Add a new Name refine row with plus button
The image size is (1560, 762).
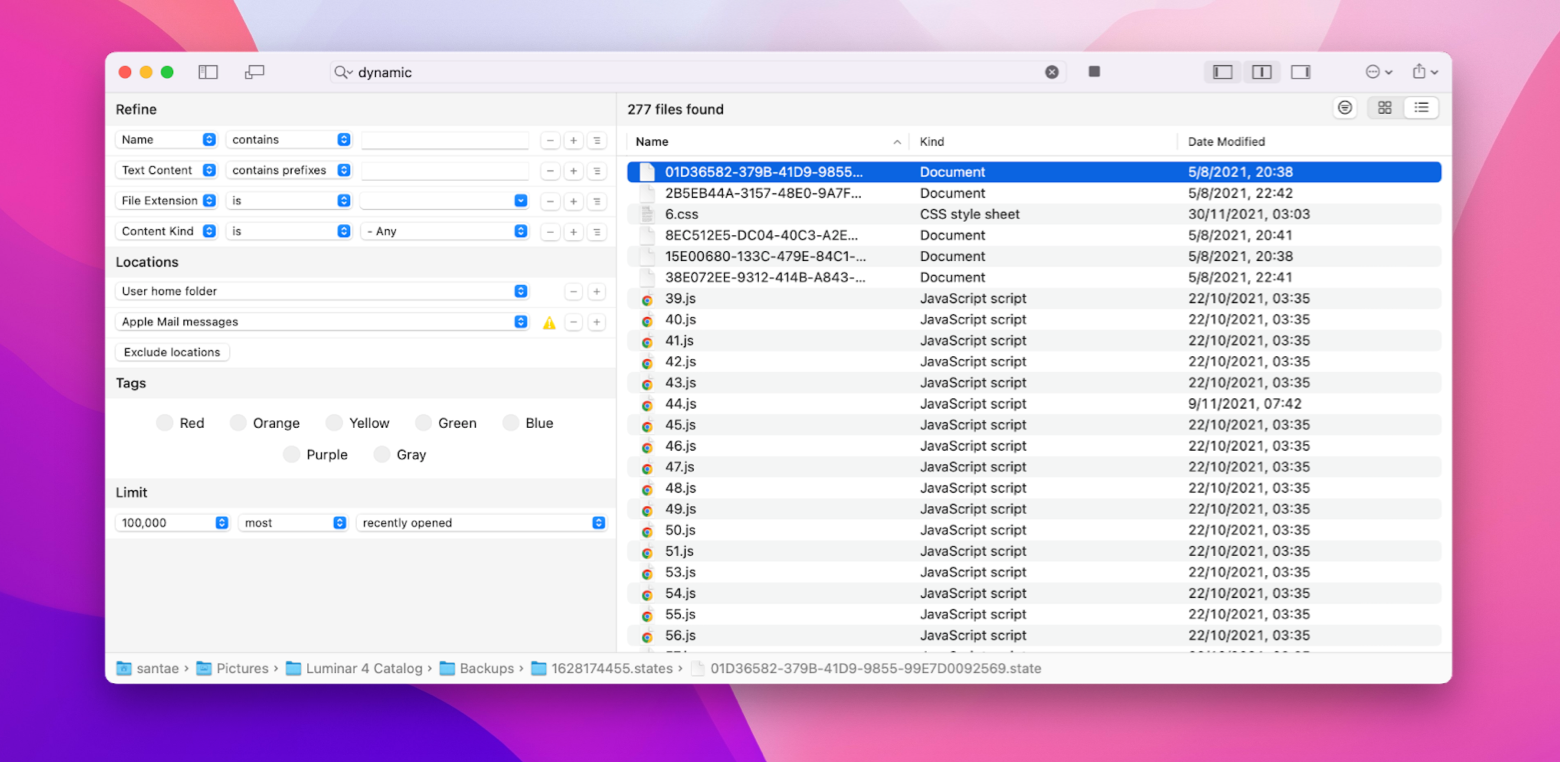[x=572, y=140]
